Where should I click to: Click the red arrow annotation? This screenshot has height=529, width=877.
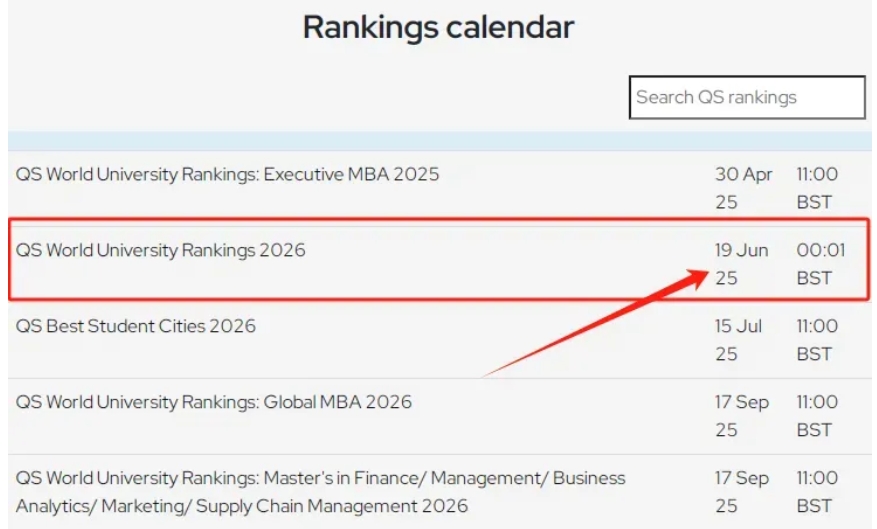click(x=590, y=325)
